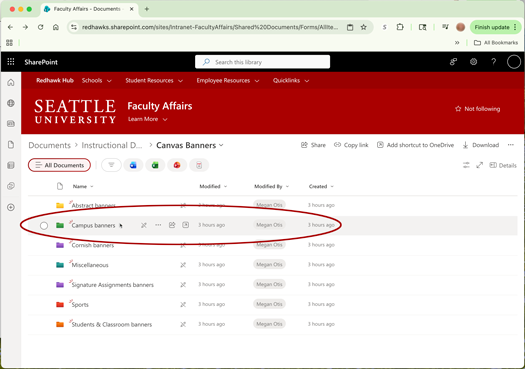Expand content to full screen arrows icon
The width and height of the screenshot is (525, 369).
[x=479, y=165]
